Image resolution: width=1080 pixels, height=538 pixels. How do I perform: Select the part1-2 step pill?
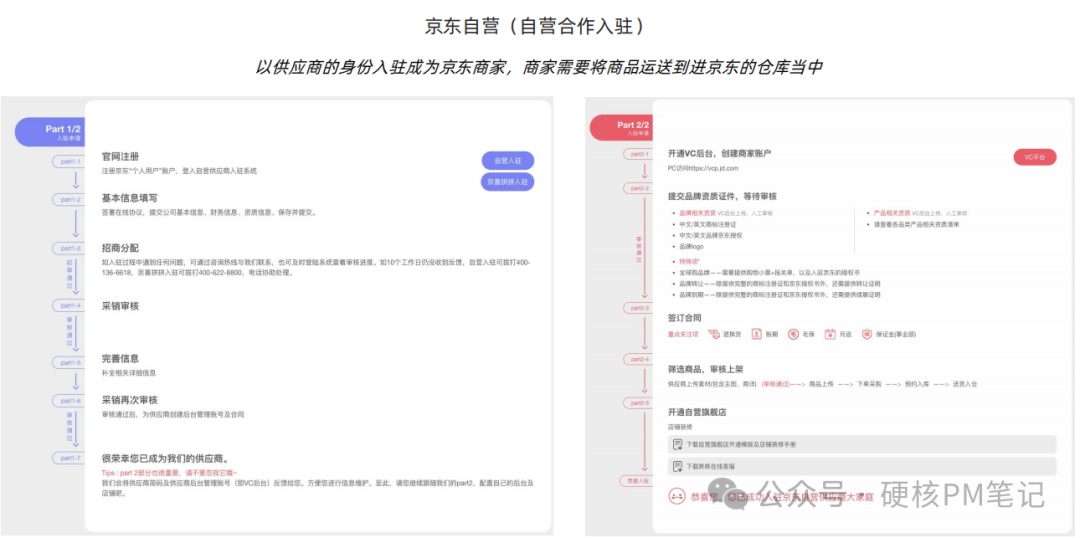point(70,199)
